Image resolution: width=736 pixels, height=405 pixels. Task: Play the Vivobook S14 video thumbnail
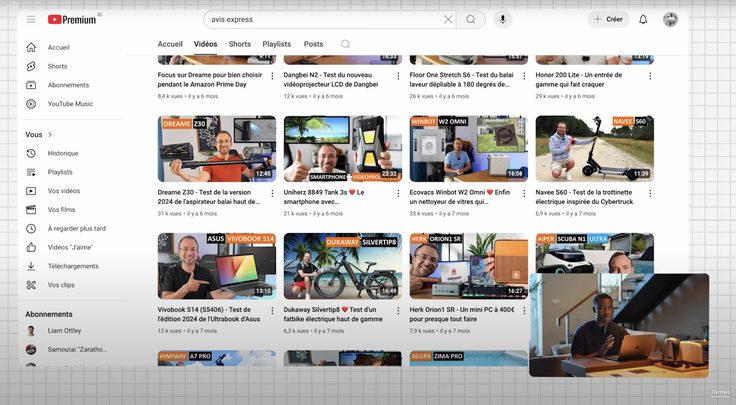[x=217, y=266]
